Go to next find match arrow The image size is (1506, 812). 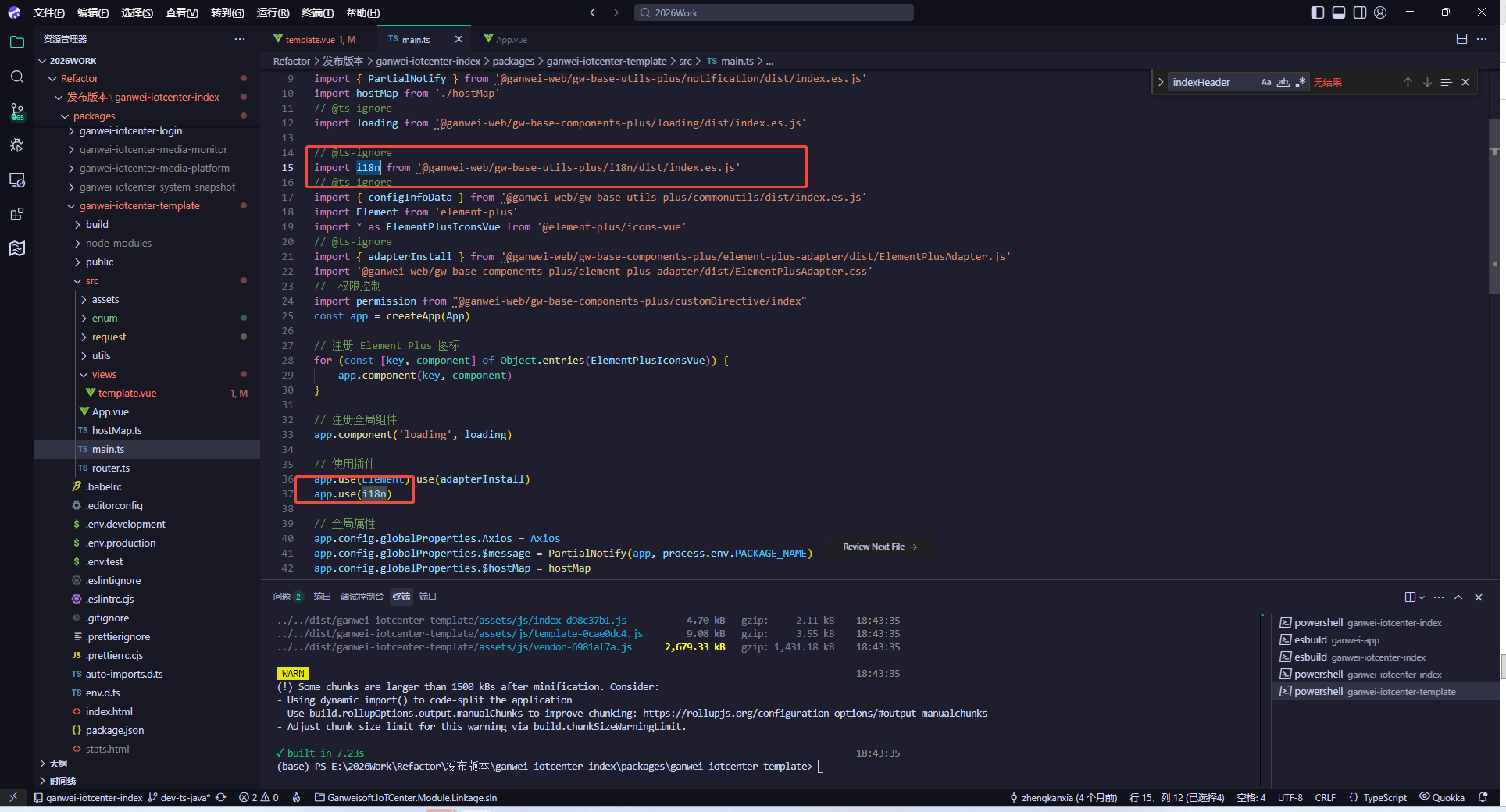point(1427,82)
